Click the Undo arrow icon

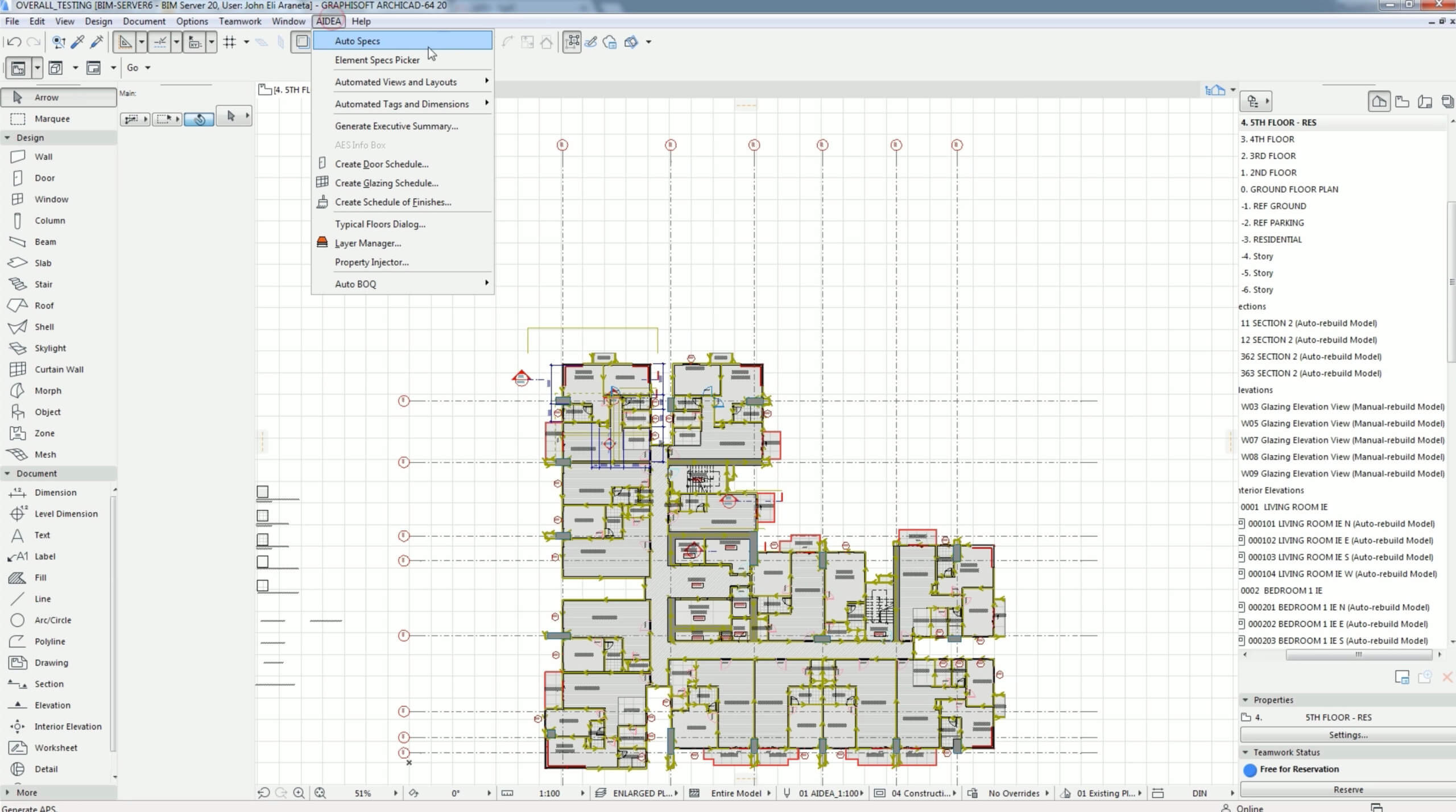[14, 42]
